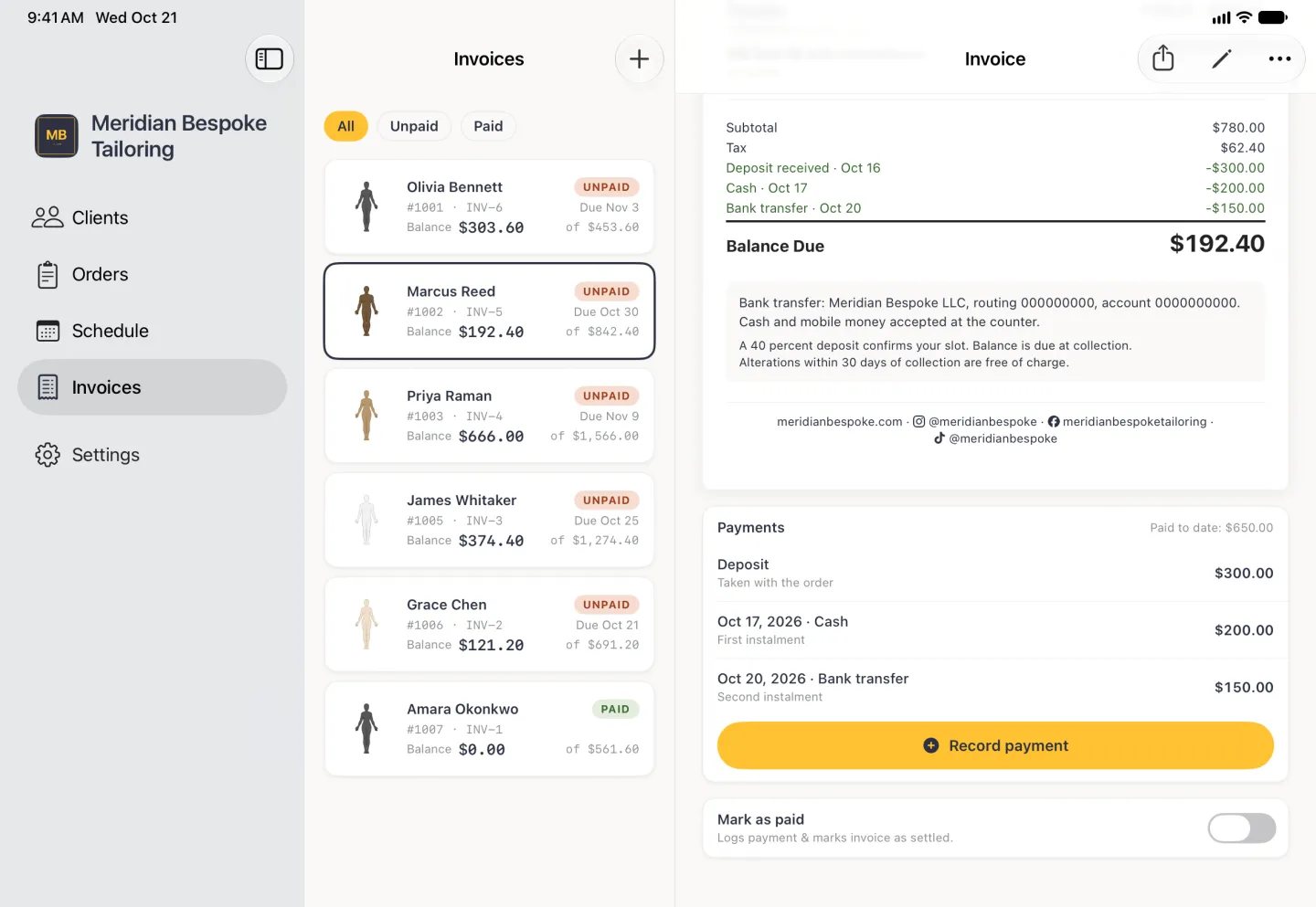Open Settings in the sidebar

click(x=153, y=455)
